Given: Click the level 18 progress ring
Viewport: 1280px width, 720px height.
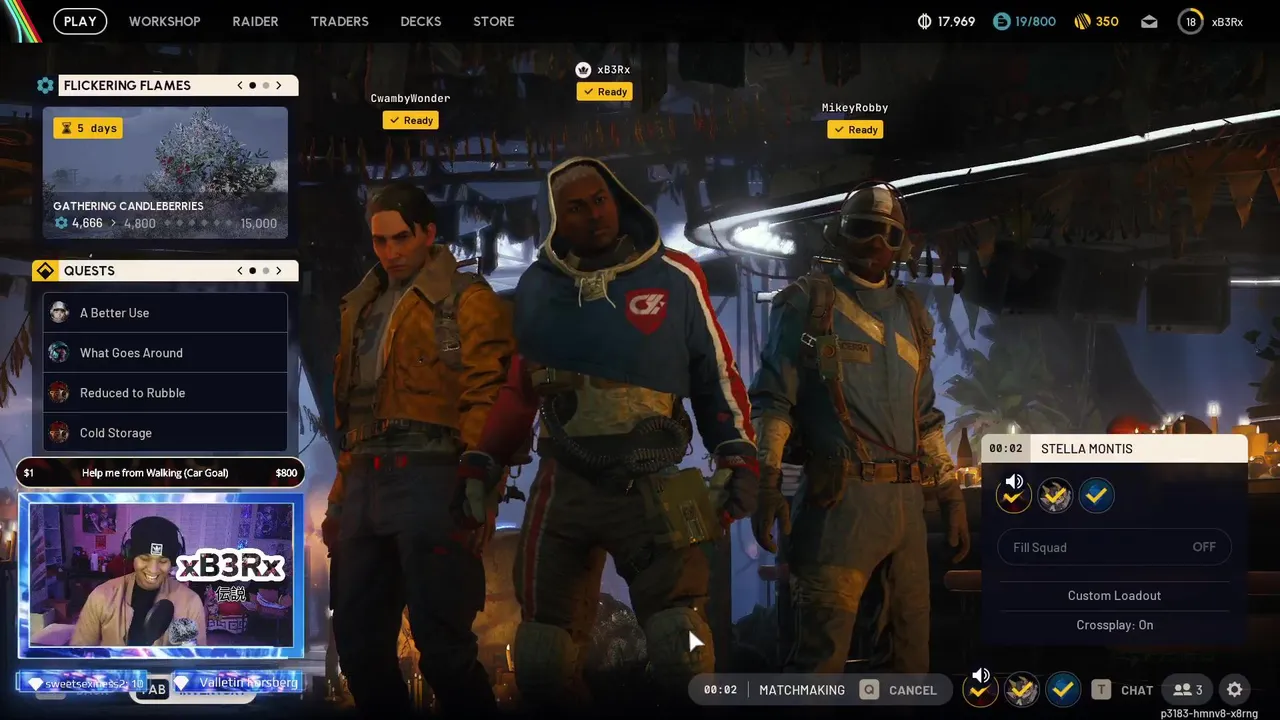Looking at the screenshot, I should [x=1190, y=21].
